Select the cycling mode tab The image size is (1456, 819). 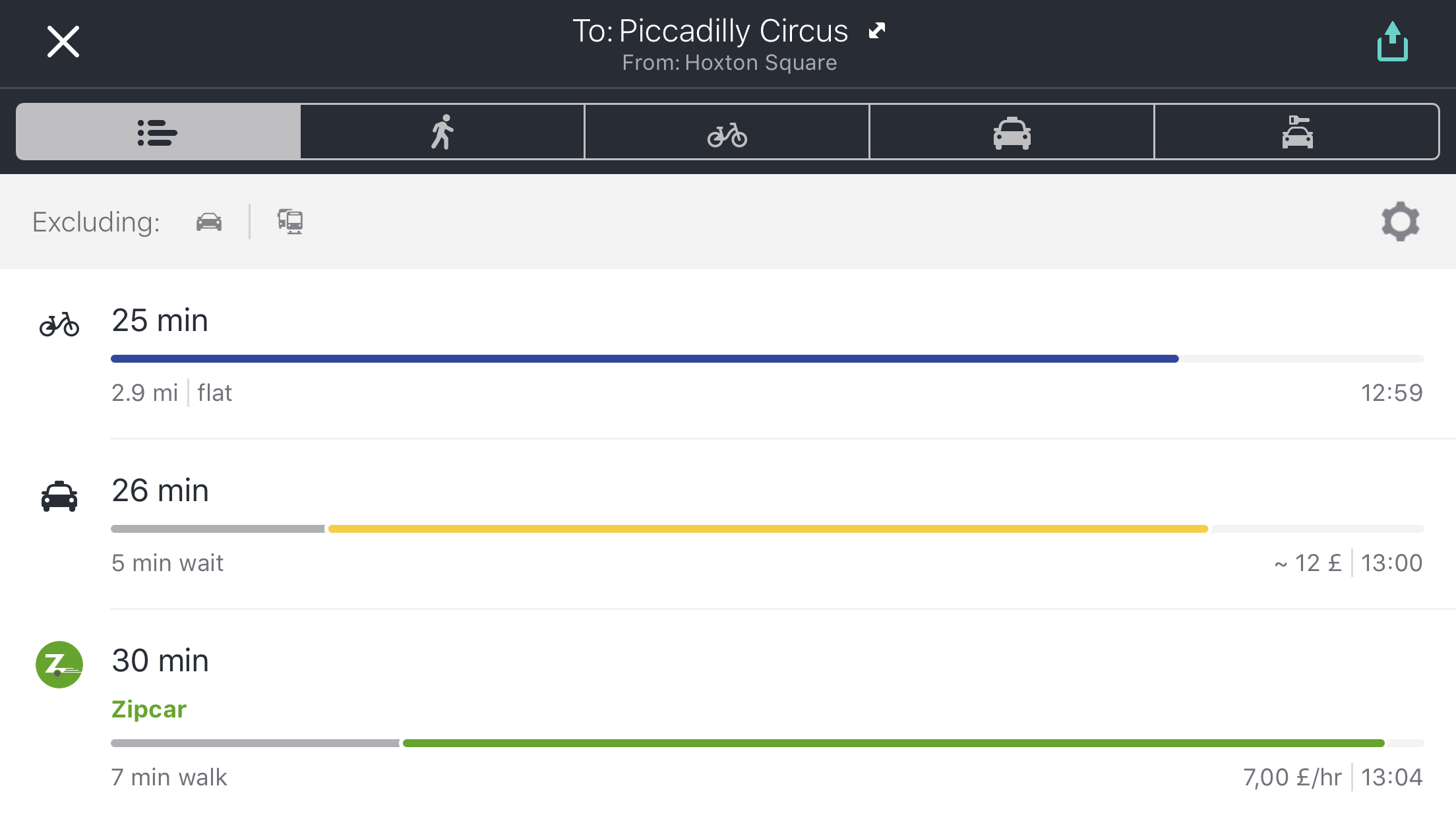click(727, 132)
